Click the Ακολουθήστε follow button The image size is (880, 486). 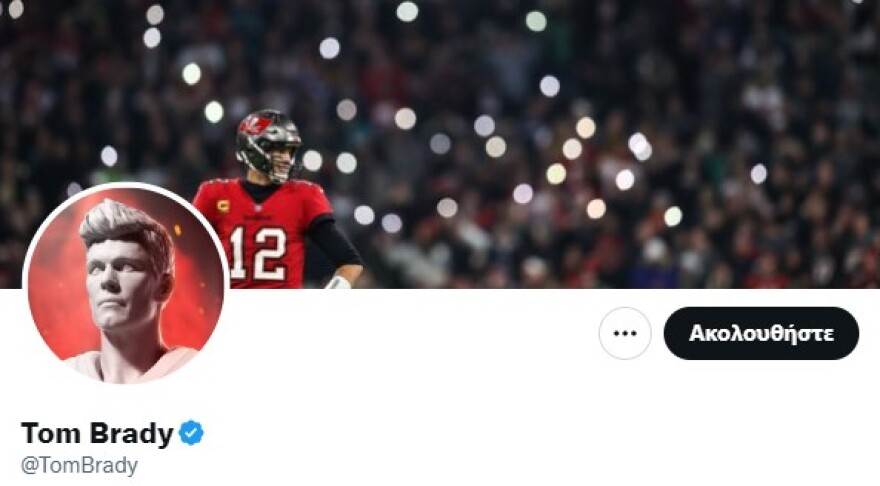tap(761, 333)
